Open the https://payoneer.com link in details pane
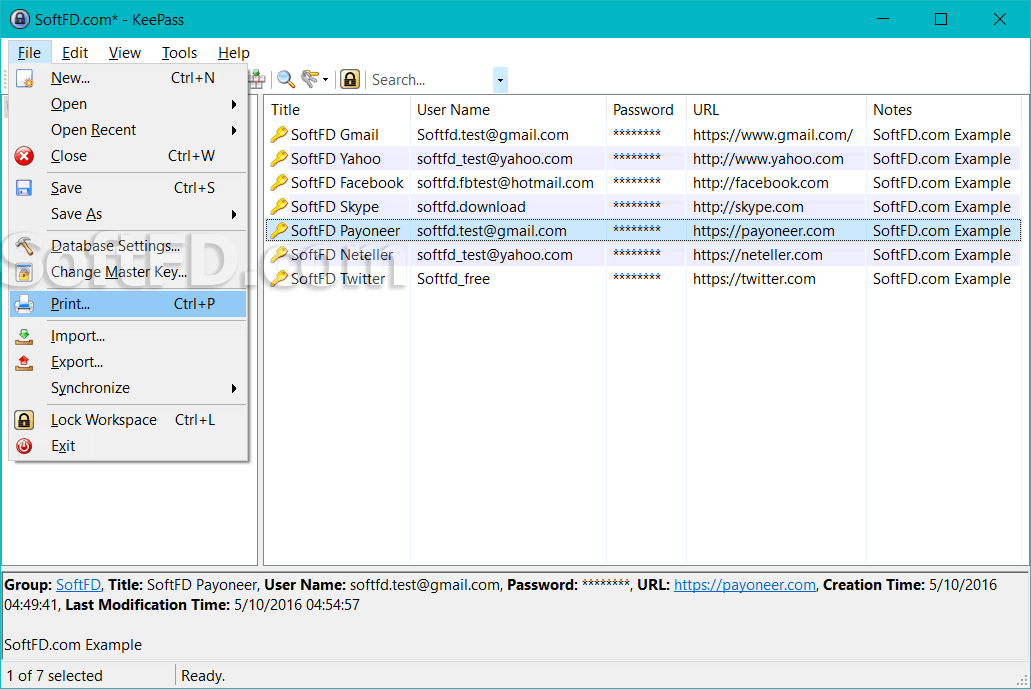The image size is (1031, 689). (x=744, y=584)
